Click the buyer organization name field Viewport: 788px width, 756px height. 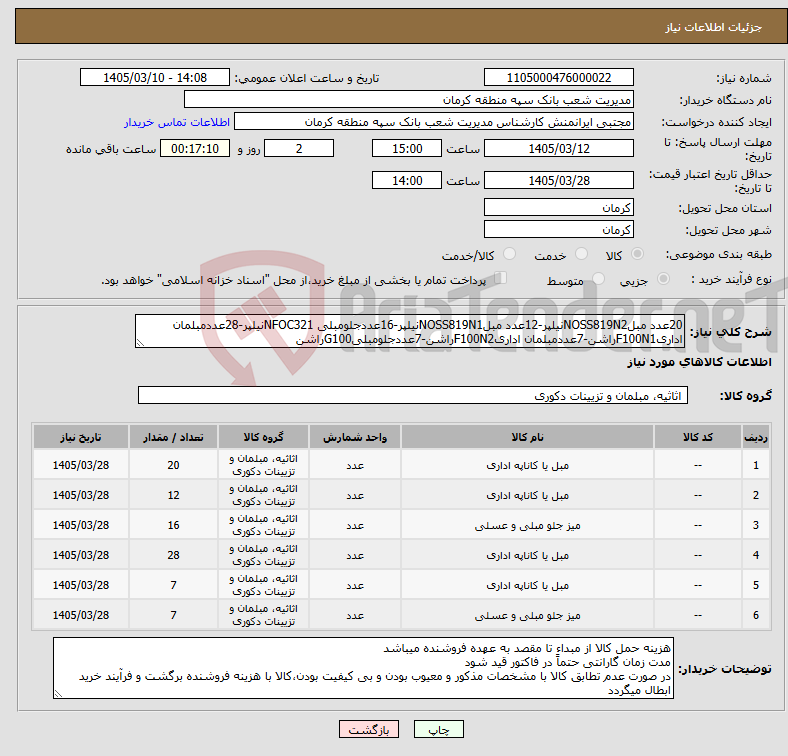(x=409, y=100)
